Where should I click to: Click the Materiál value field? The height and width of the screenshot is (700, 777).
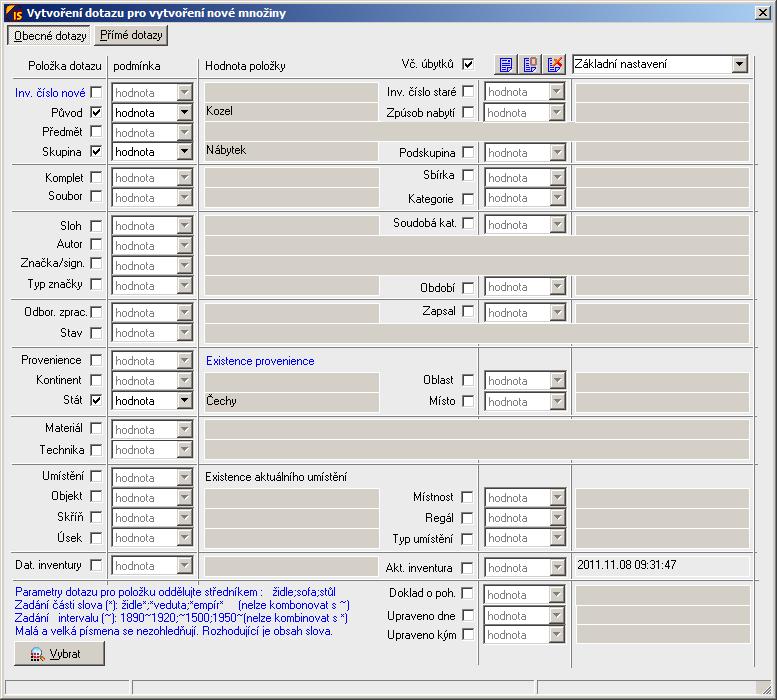click(477, 429)
